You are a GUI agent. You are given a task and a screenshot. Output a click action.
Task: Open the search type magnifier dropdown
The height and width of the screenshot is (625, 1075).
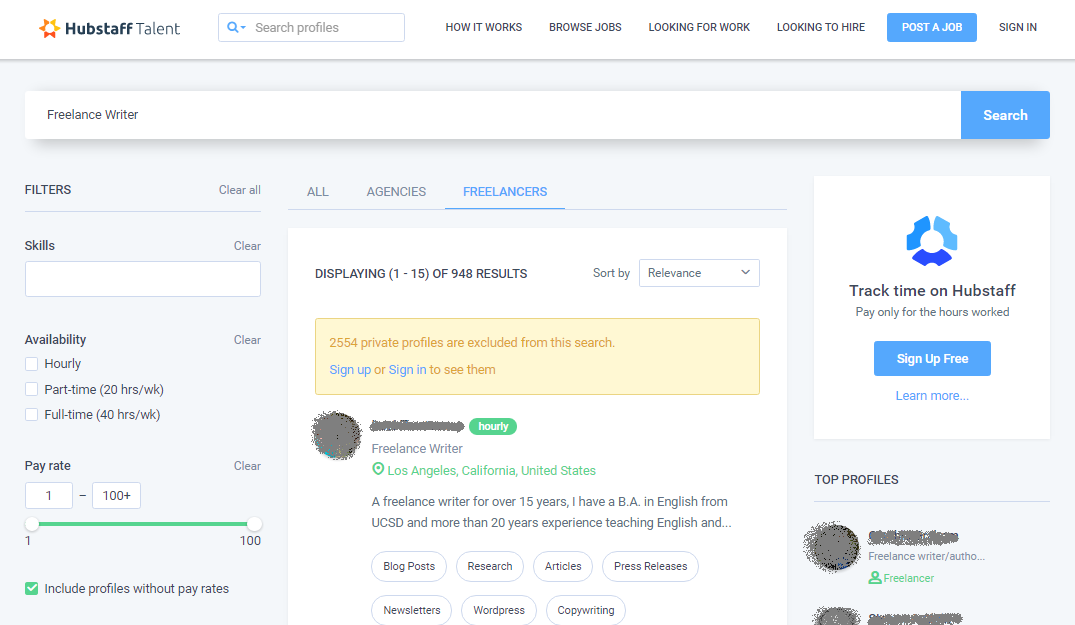click(x=236, y=27)
